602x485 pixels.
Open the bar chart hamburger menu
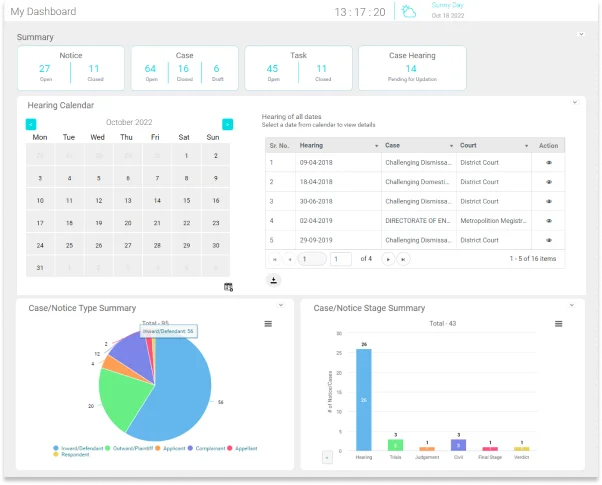(x=558, y=324)
